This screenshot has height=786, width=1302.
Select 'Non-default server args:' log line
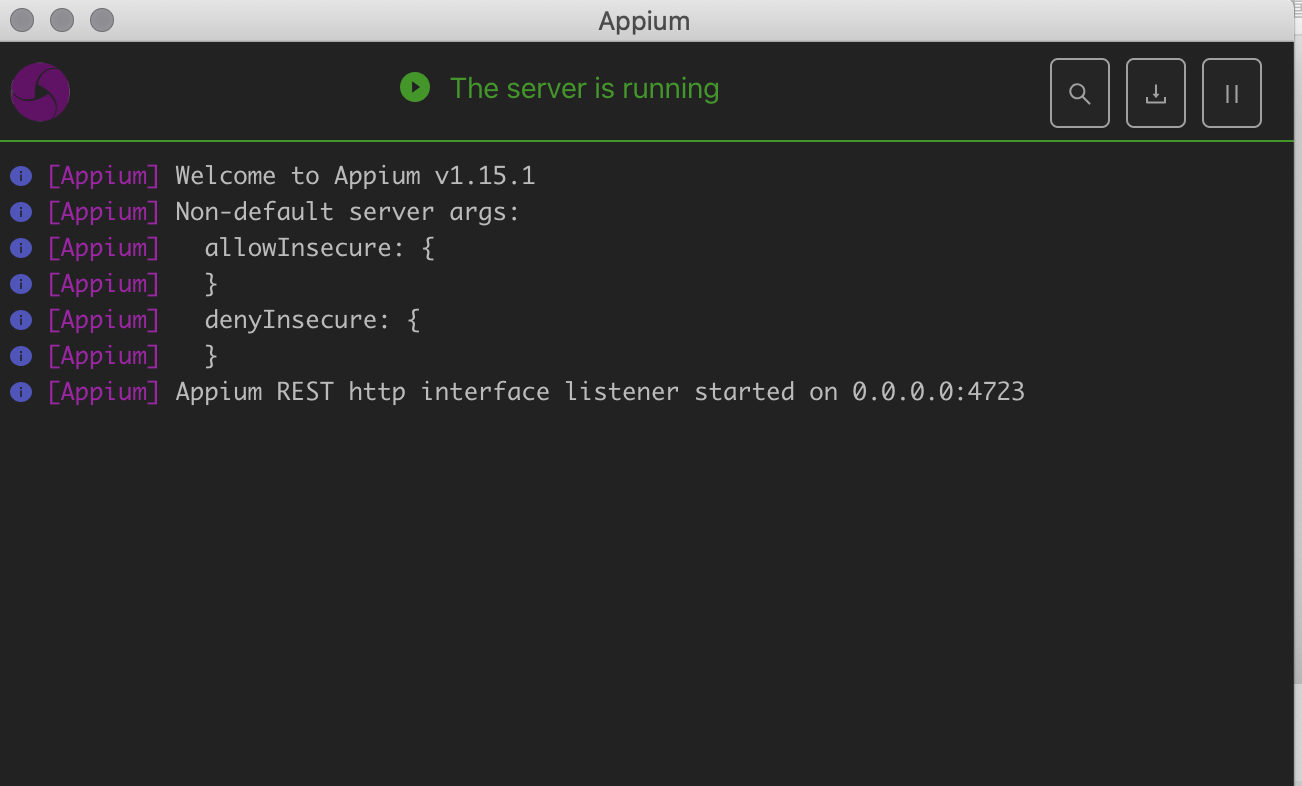point(348,212)
